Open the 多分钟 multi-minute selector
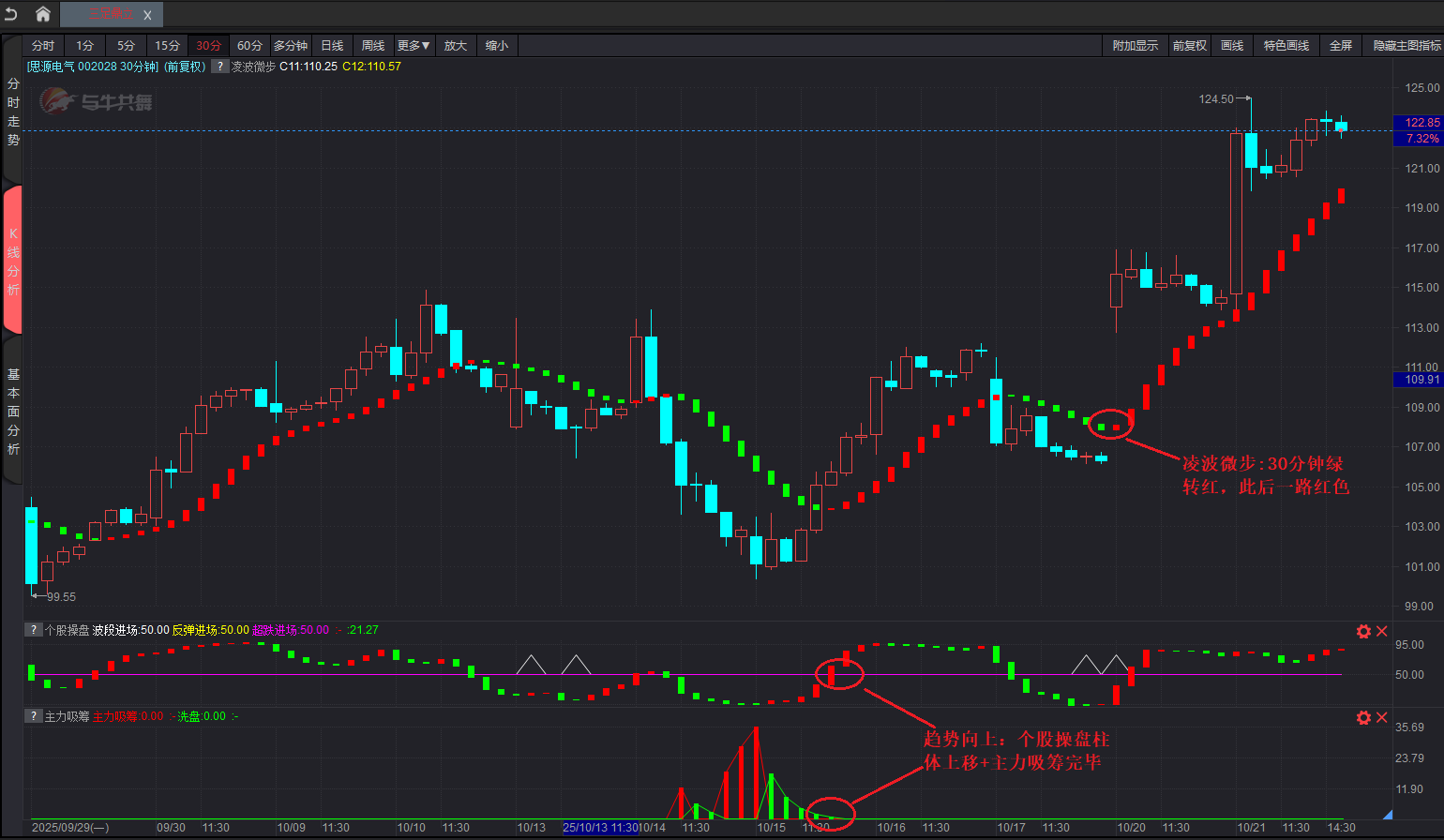1444x840 pixels. [x=291, y=46]
